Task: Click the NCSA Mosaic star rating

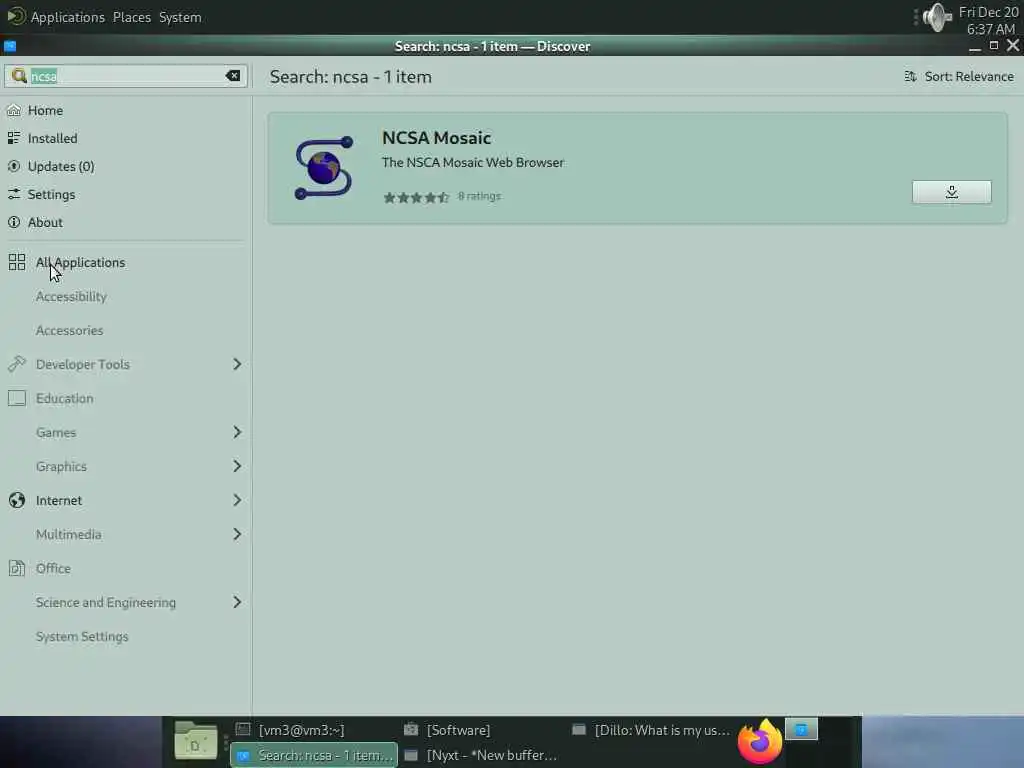Action: [x=416, y=197]
